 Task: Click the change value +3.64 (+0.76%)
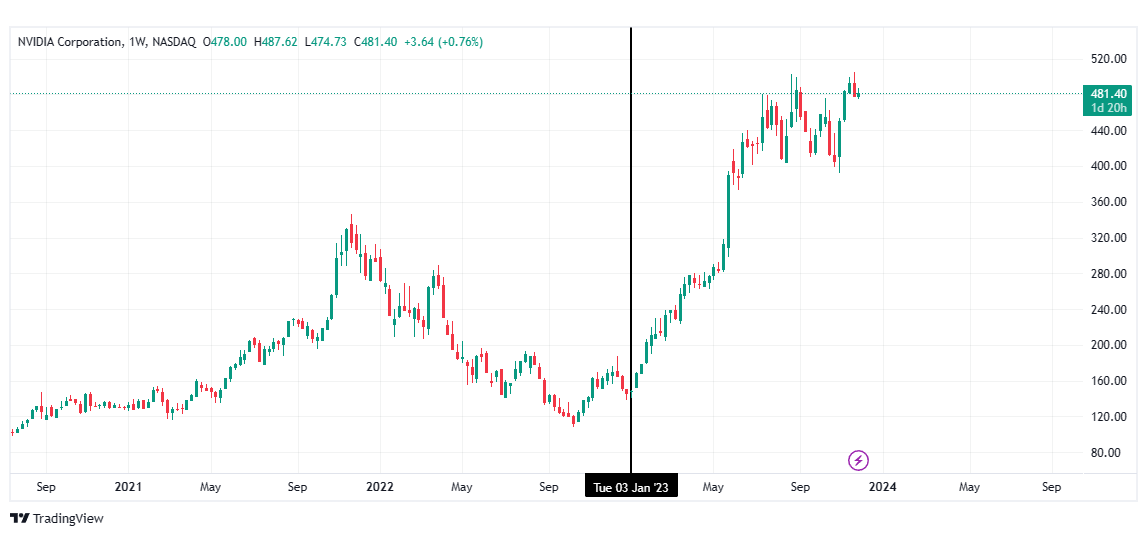click(443, 42)
